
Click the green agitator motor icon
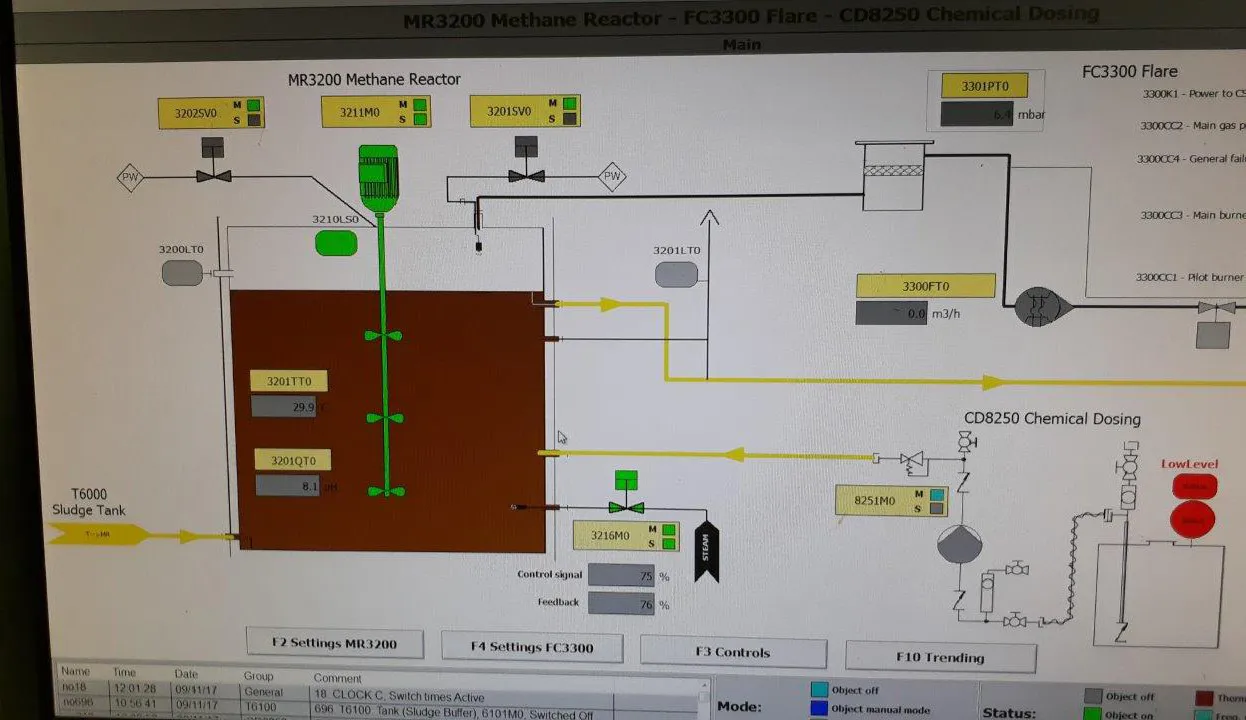(x=378, y=178)
